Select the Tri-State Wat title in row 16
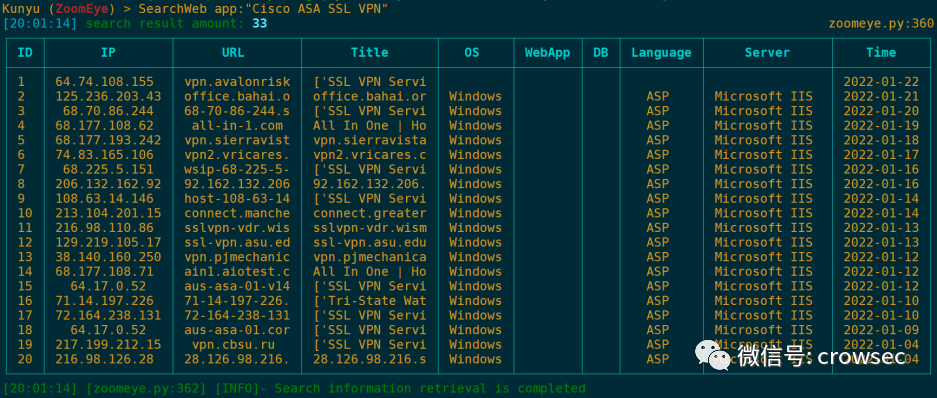The image size is (937, 398). pos(369,301)
